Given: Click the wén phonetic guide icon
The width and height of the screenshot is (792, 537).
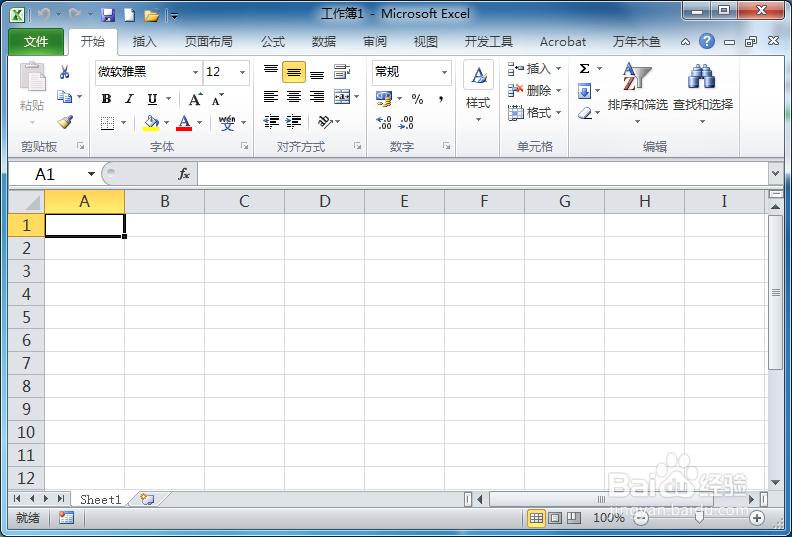Looking at the screenshot, I should coord(227,123).
